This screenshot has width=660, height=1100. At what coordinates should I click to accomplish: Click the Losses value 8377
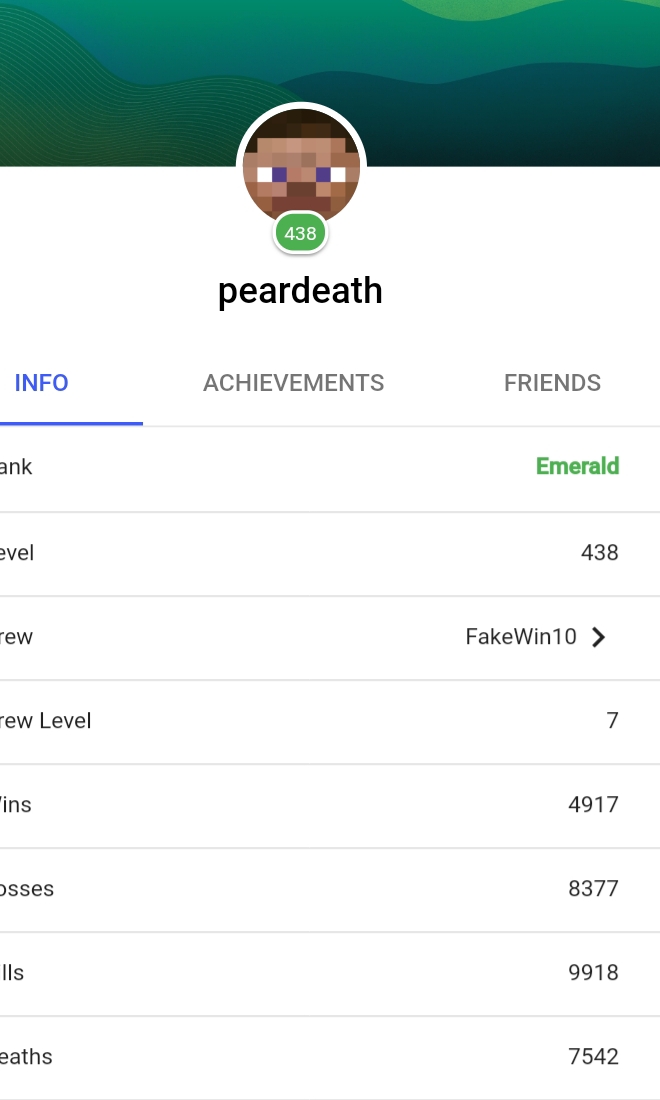(x=593, y=889)
